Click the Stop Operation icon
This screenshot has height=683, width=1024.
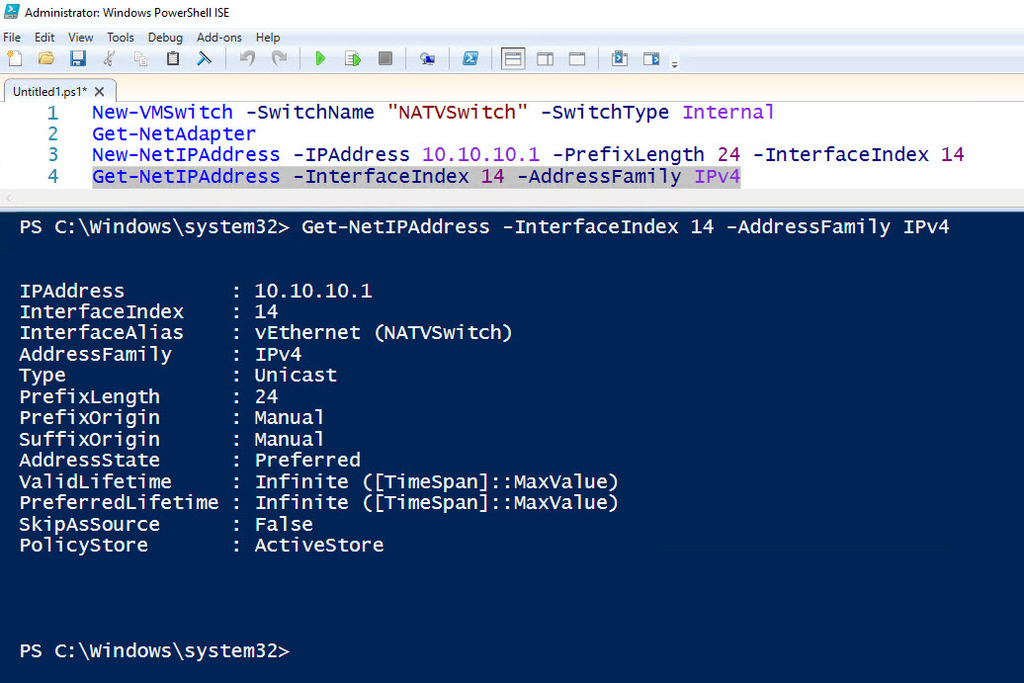pyautogui.click(x=385, y=58)
